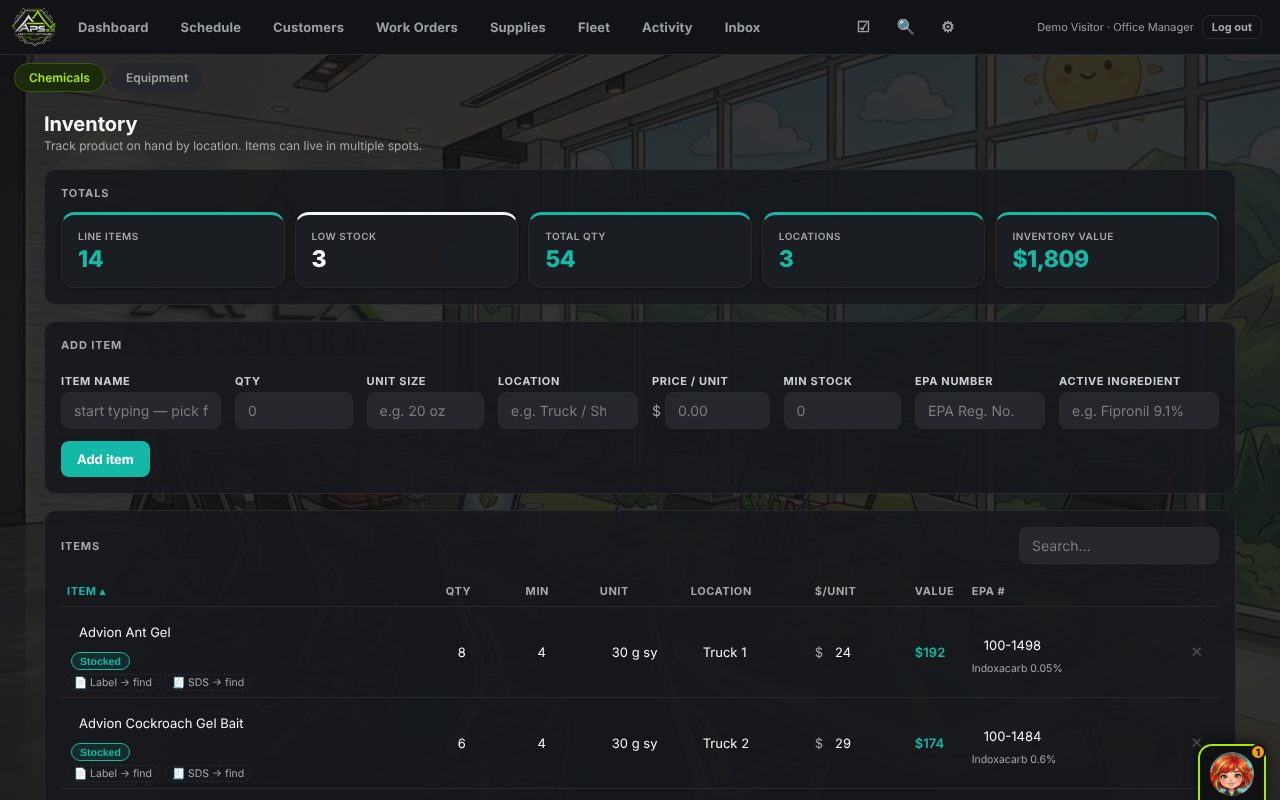The image size is (1280, 800).
Task: View the Activity page
Action: (x=667, y=27)
